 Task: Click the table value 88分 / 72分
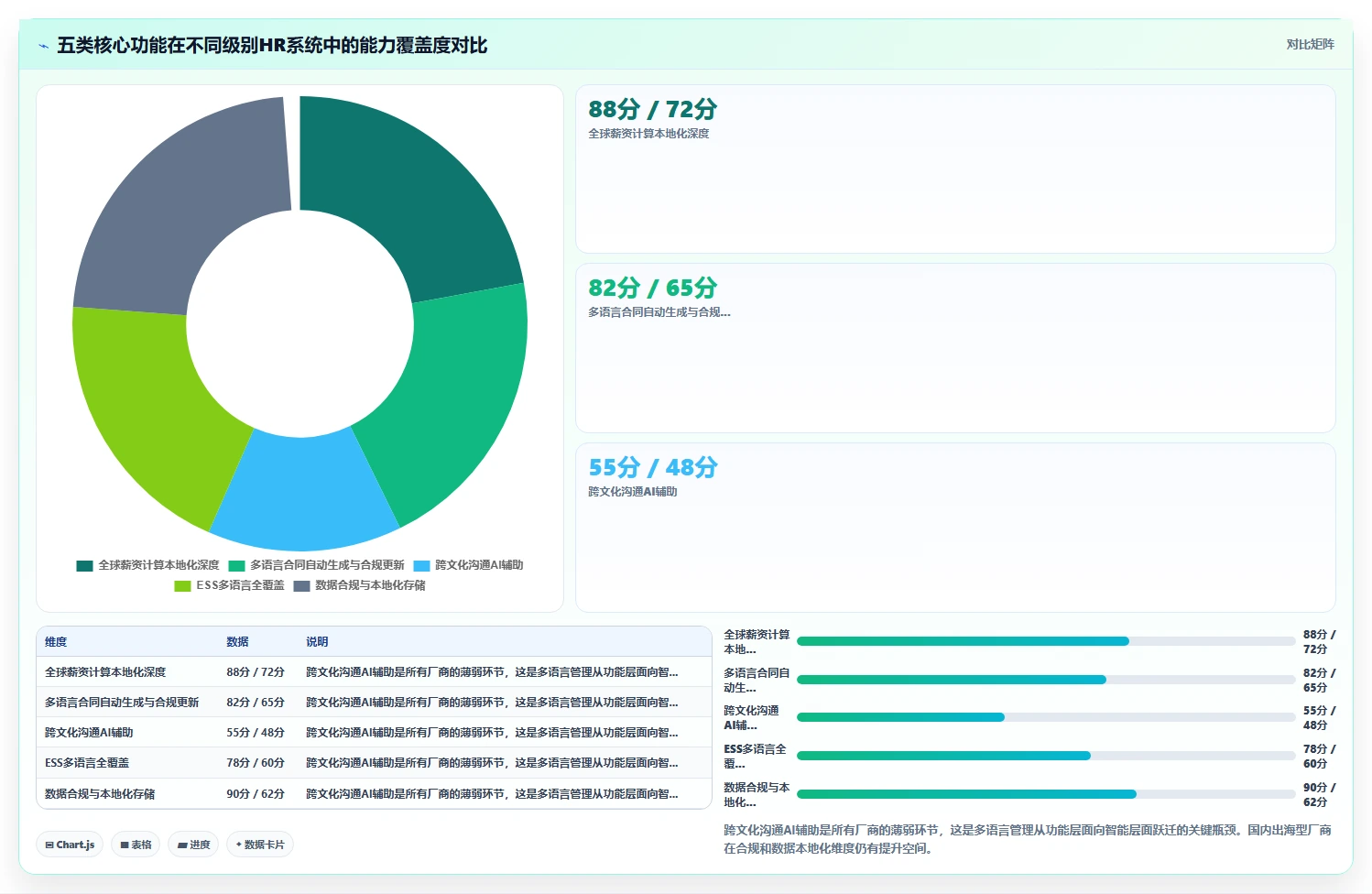[x=256, y=672]
